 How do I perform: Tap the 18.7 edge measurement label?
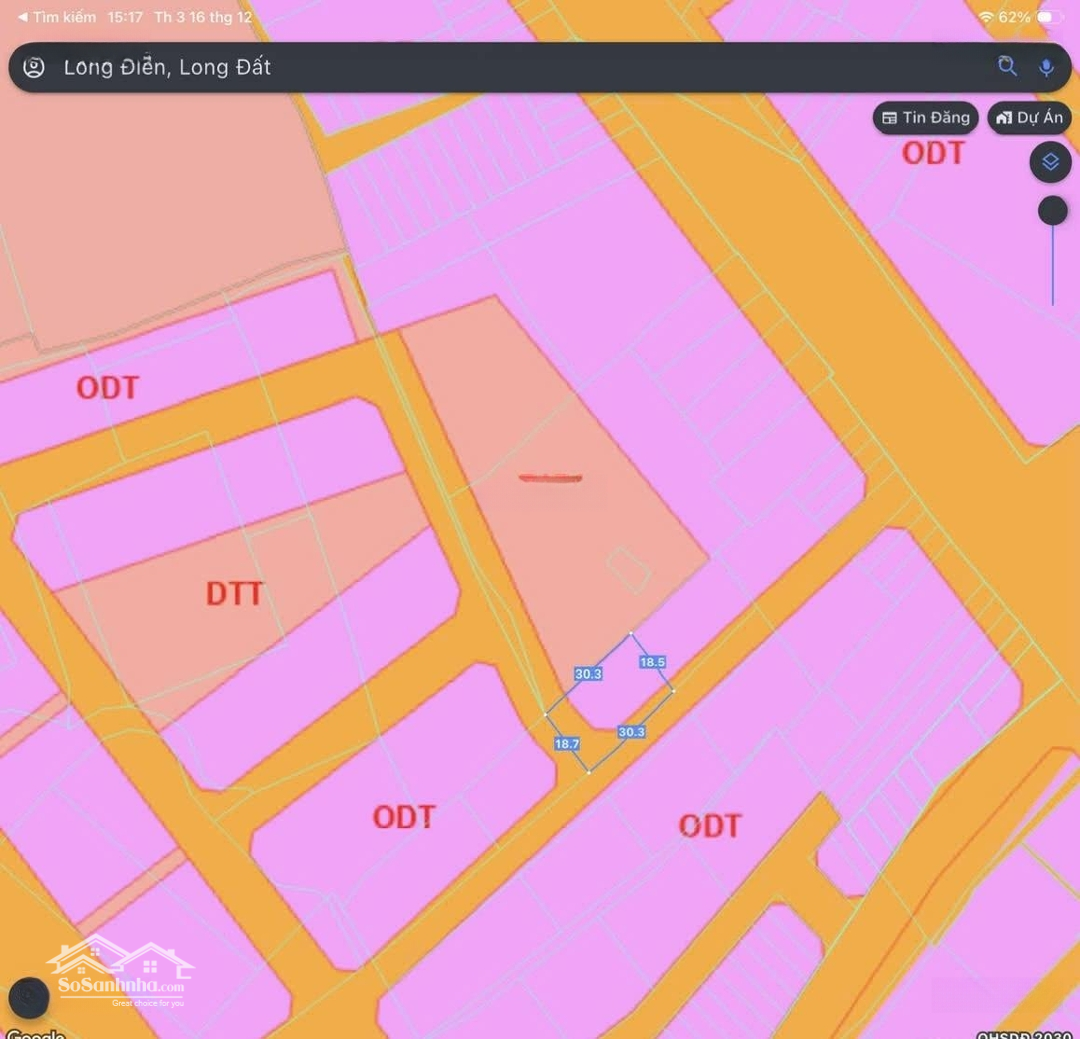tap(567, 743)
